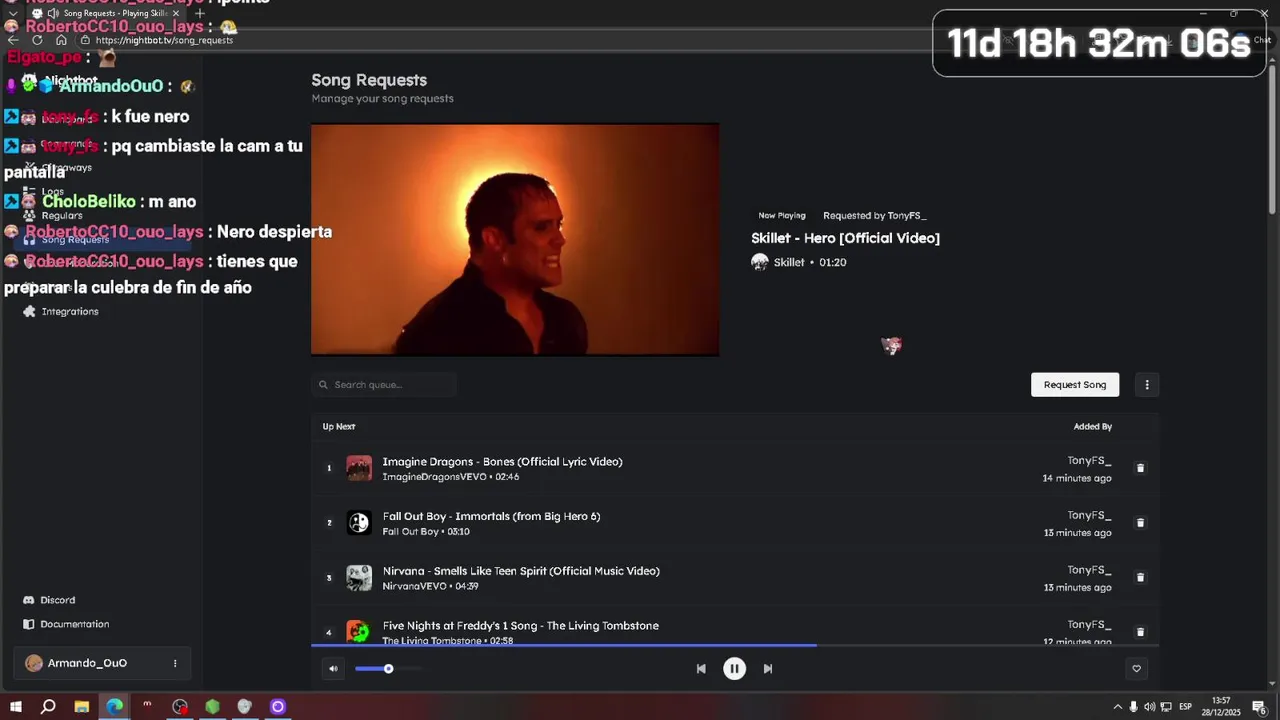
Task: Click the Integrations puzzle icon
Action: 29,311
